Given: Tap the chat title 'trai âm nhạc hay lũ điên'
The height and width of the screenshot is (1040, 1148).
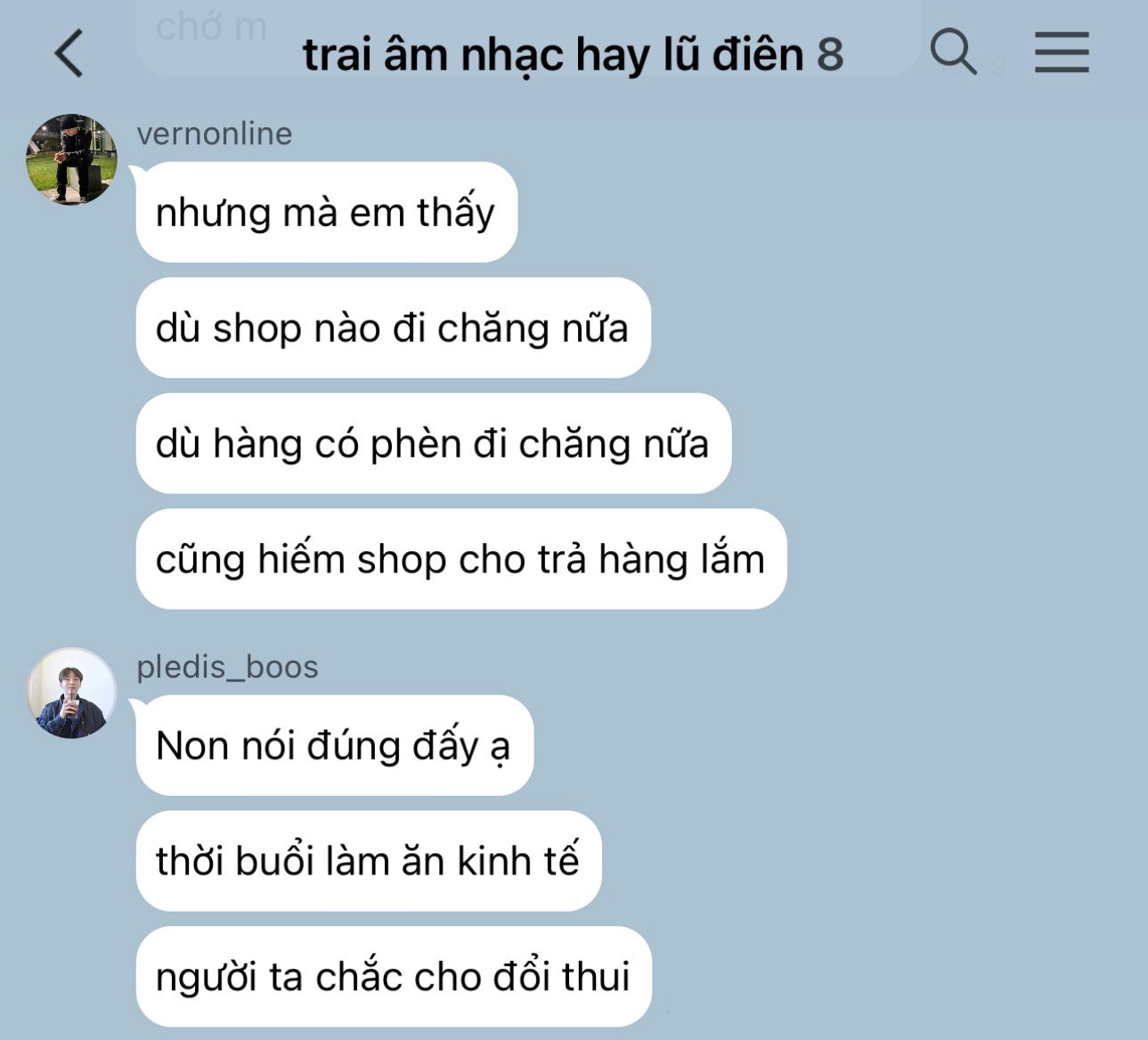Looking at the screenshot, I should [x=553, y=54].
